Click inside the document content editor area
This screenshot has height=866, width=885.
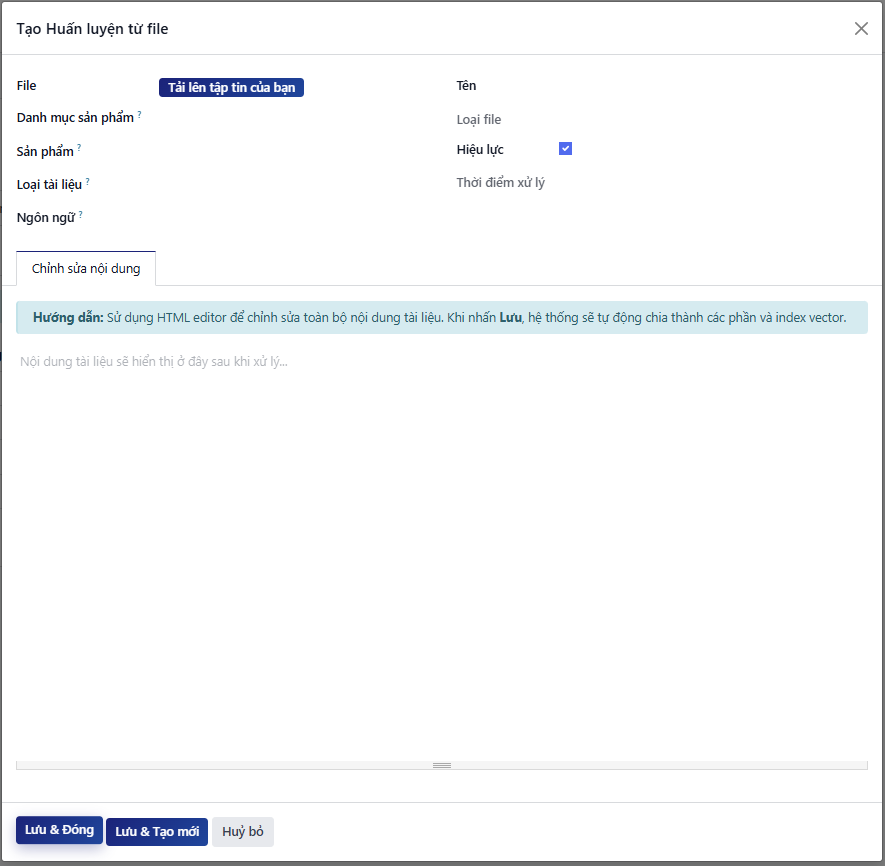440,550
